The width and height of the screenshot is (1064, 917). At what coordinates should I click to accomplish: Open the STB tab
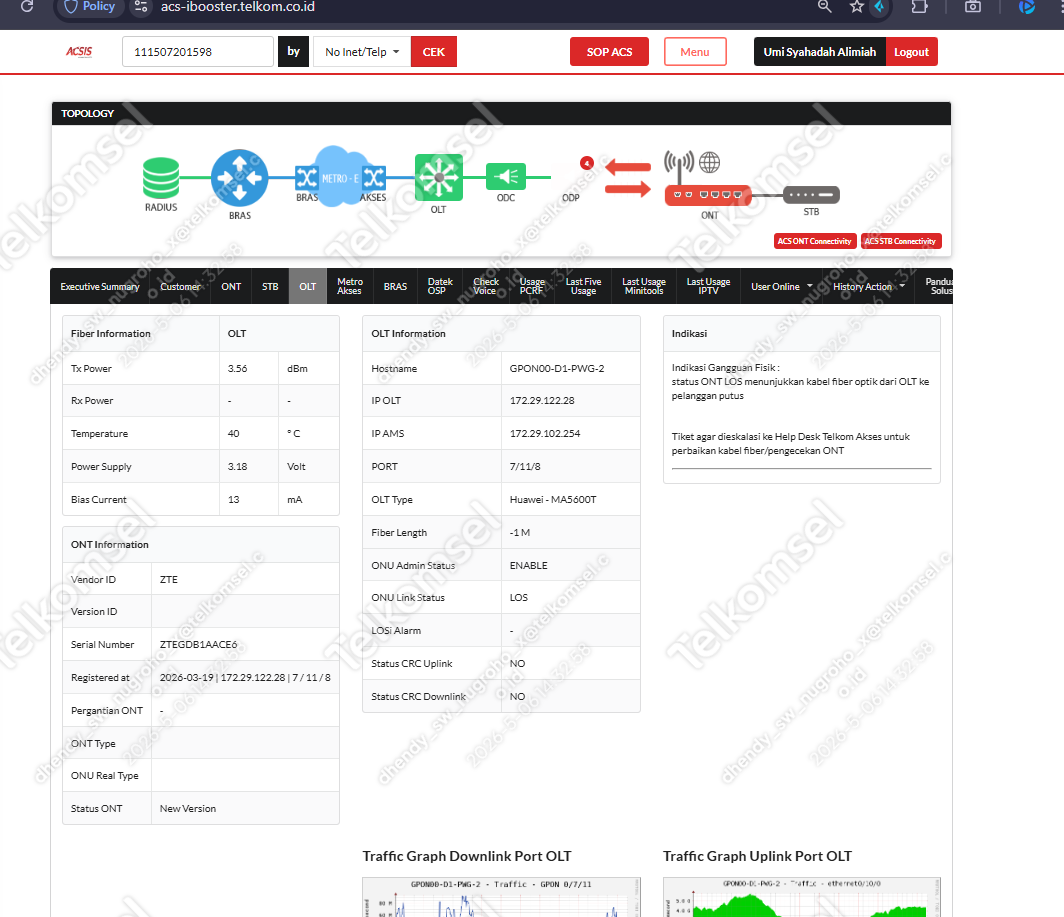(x=270, y=286)
